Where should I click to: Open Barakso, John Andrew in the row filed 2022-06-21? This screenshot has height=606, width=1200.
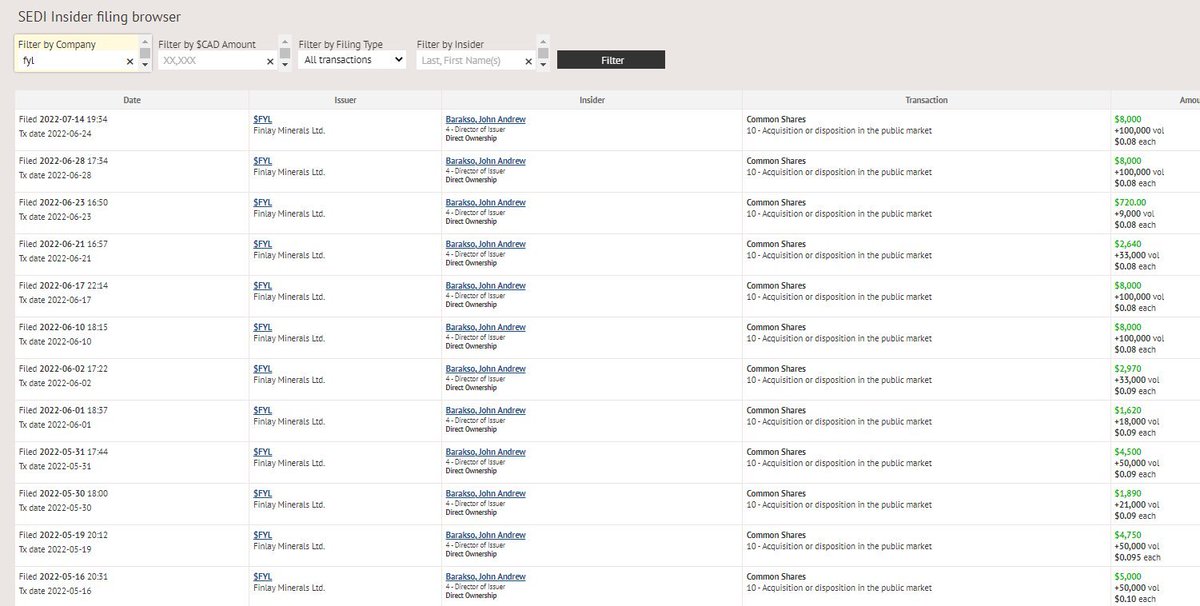coord(485,244)
